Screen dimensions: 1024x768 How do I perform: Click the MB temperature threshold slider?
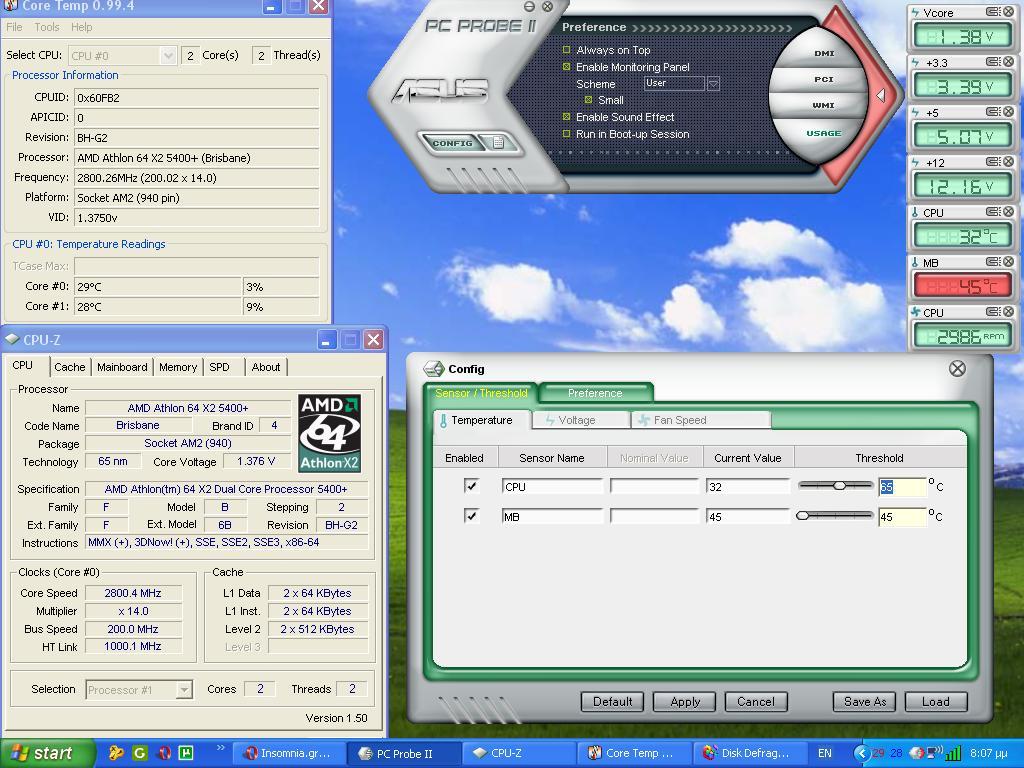click(x=835, y=515)
